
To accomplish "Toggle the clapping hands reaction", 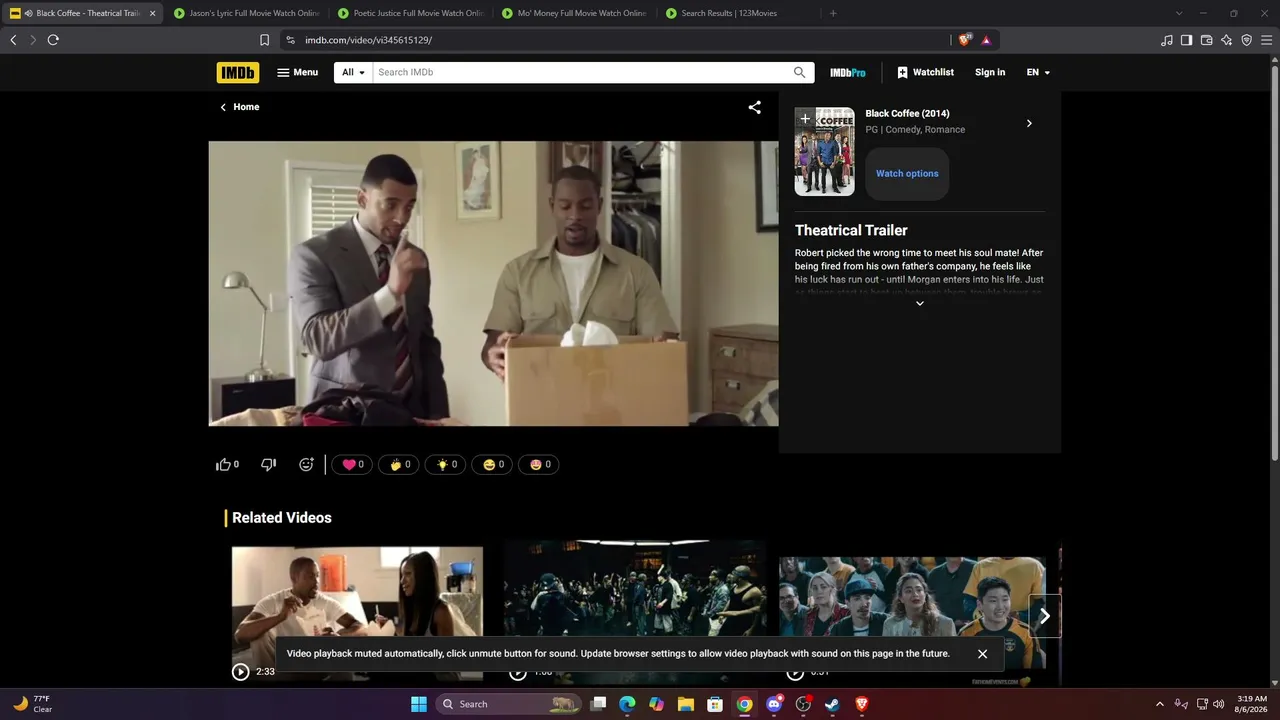I will (399, 464).
